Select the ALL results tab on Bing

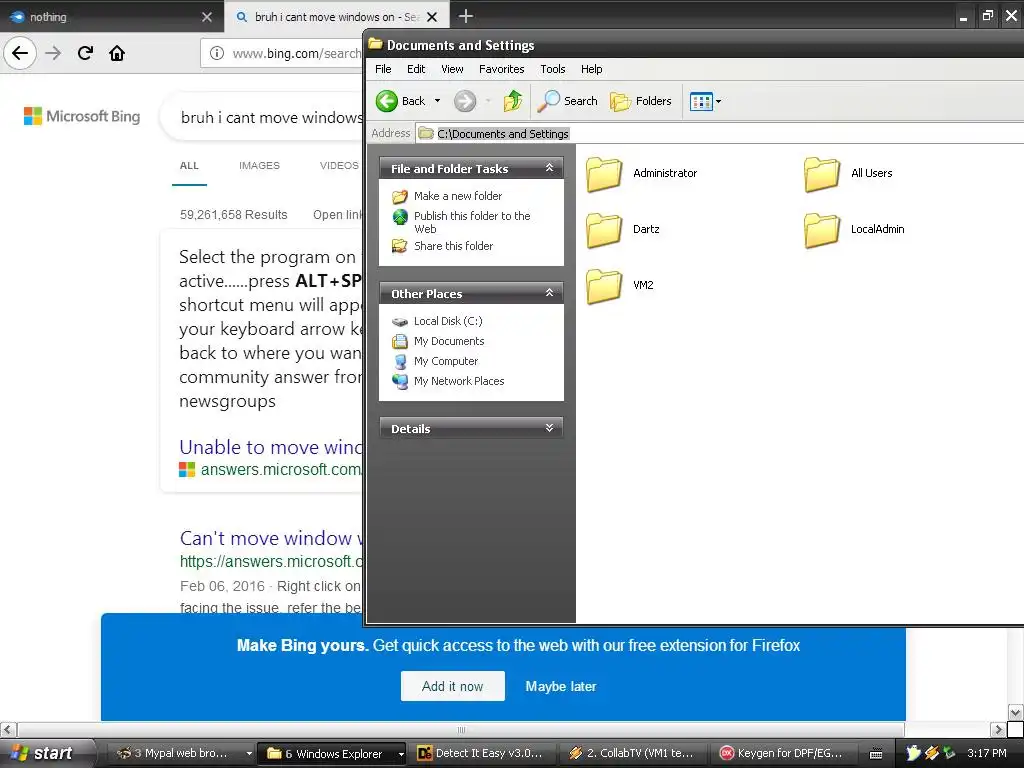click(x=189, y=166)
